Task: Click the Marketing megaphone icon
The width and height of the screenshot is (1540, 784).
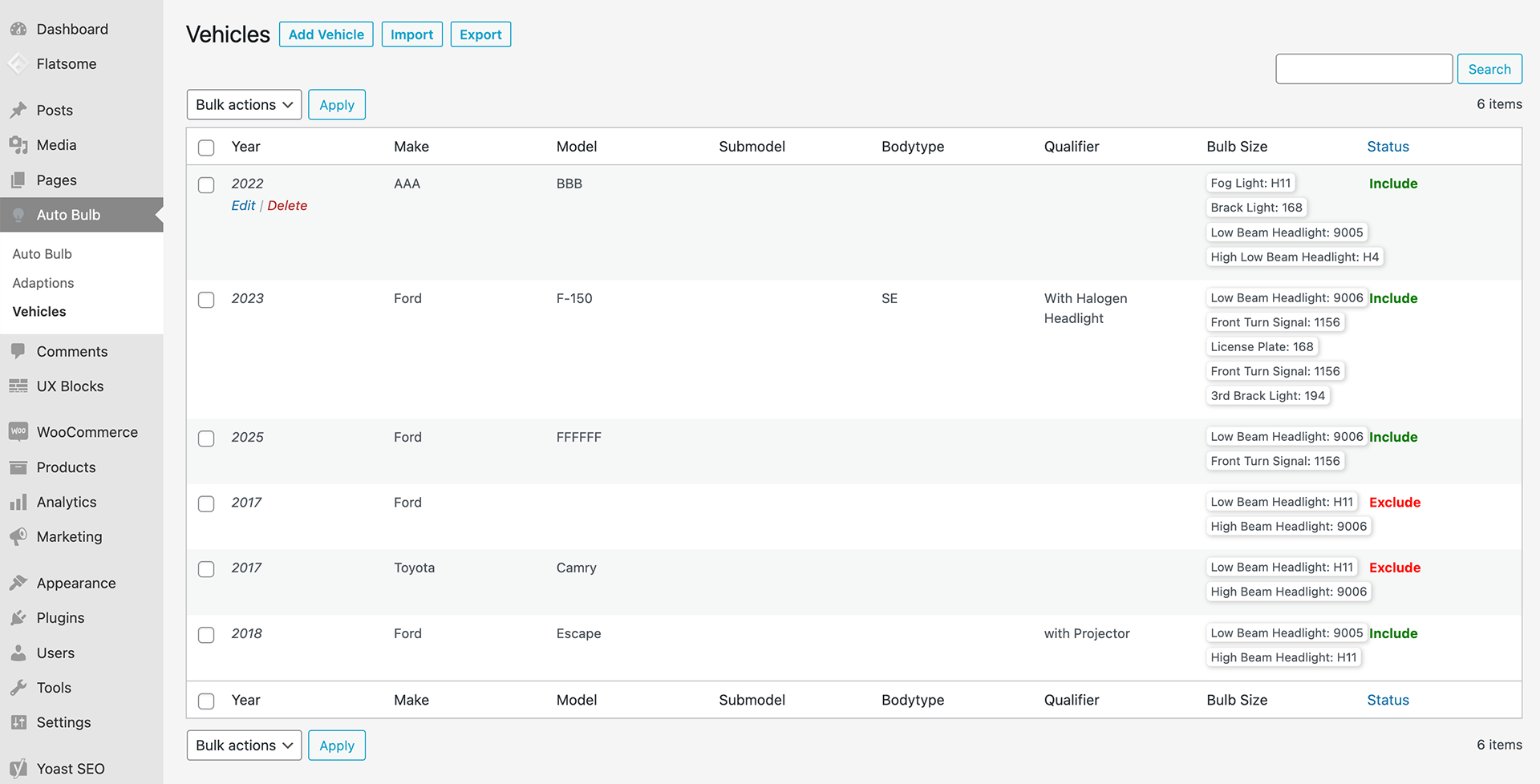Action: point(18,536)
